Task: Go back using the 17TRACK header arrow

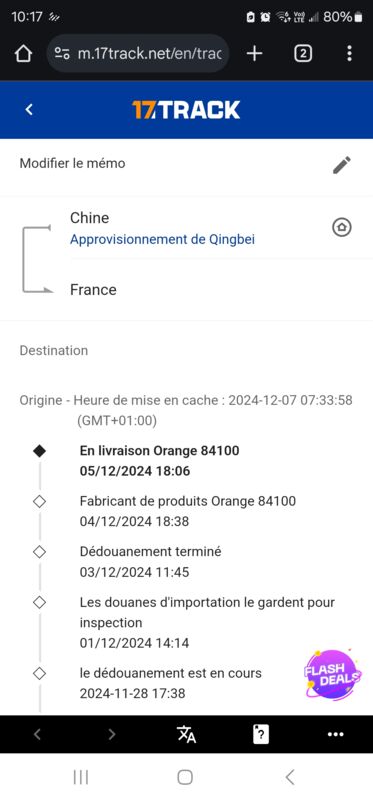Action: point(29,109)
